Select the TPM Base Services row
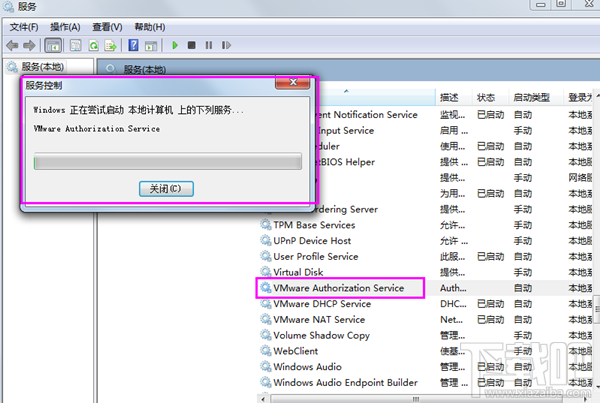The width and height of the screenshot is (600, 403). 426,225
